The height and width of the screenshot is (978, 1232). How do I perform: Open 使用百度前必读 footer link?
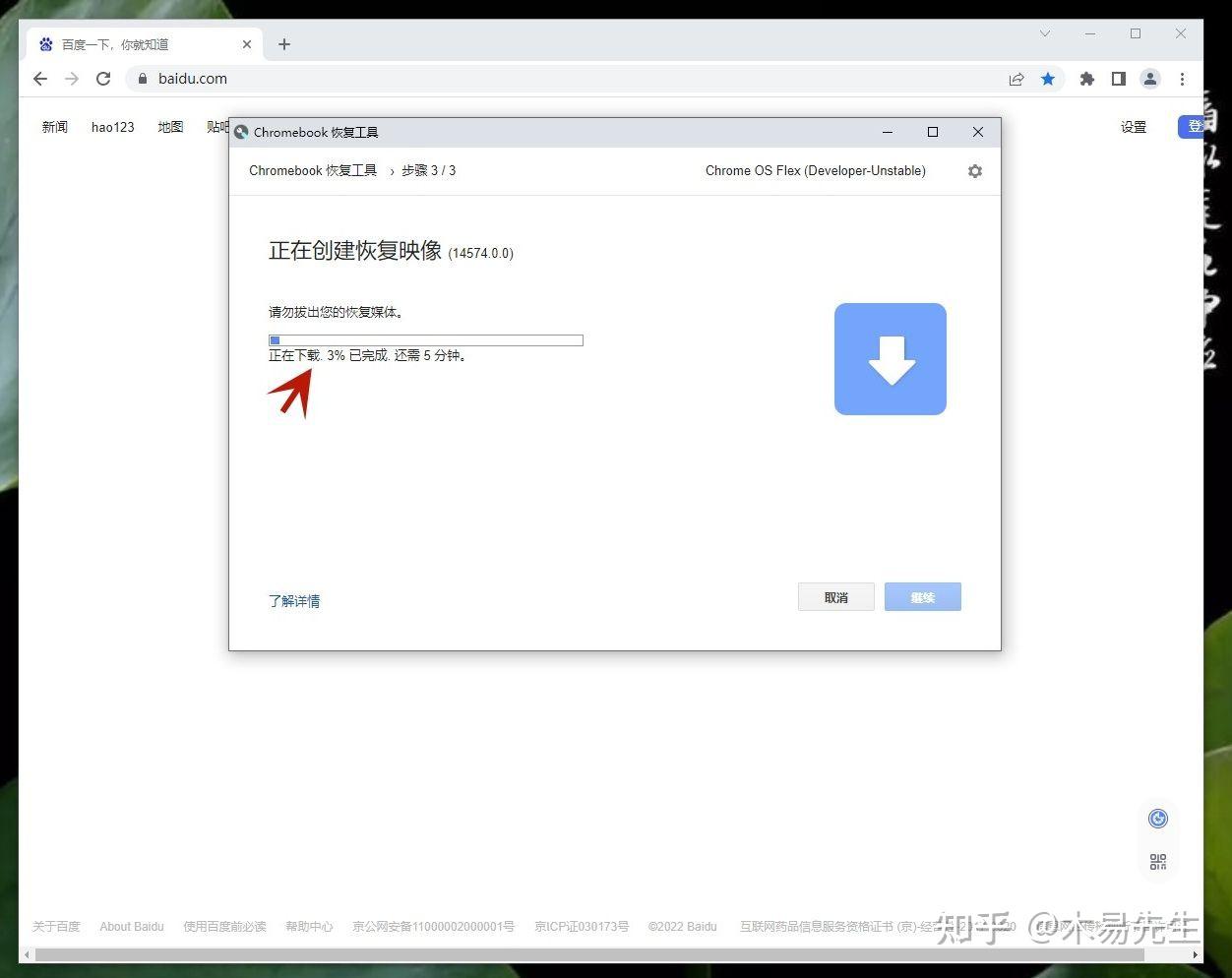tap(224, 927)
